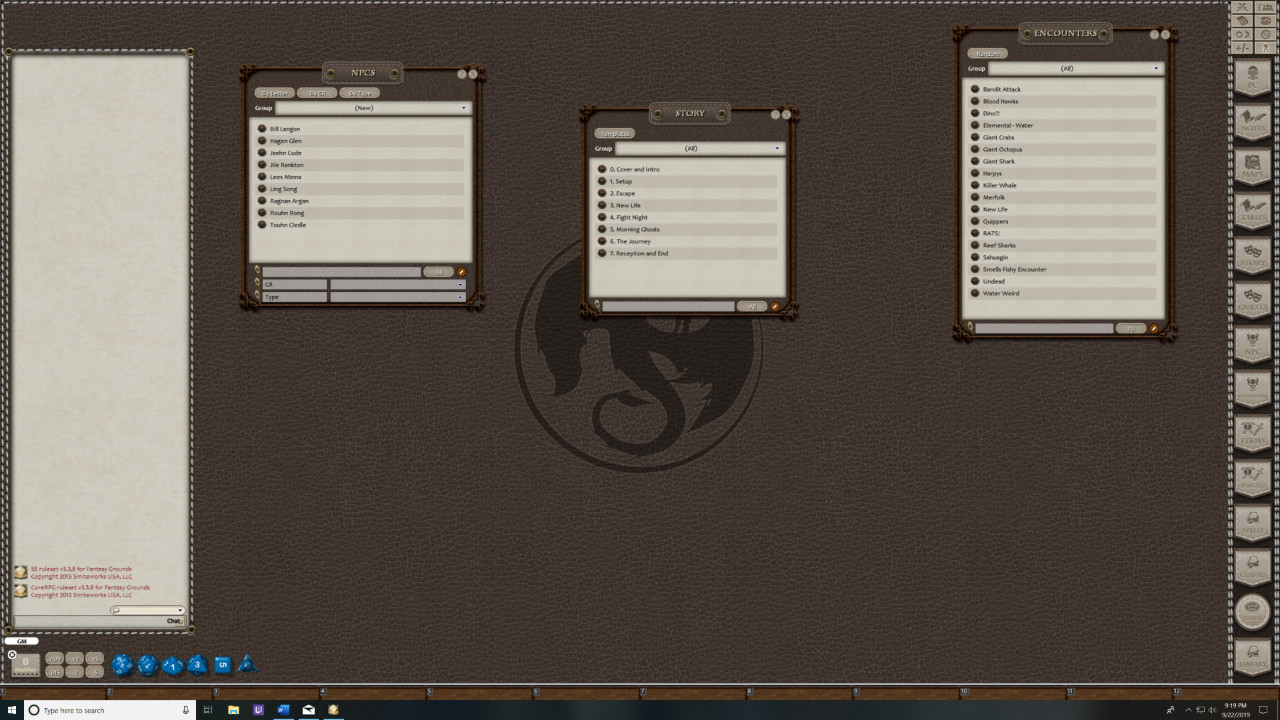The height and width of the screenshot is (720, 1280).
Task: Roll the blue d20 die
Action: pyautogui.click(x=123, y=664)
